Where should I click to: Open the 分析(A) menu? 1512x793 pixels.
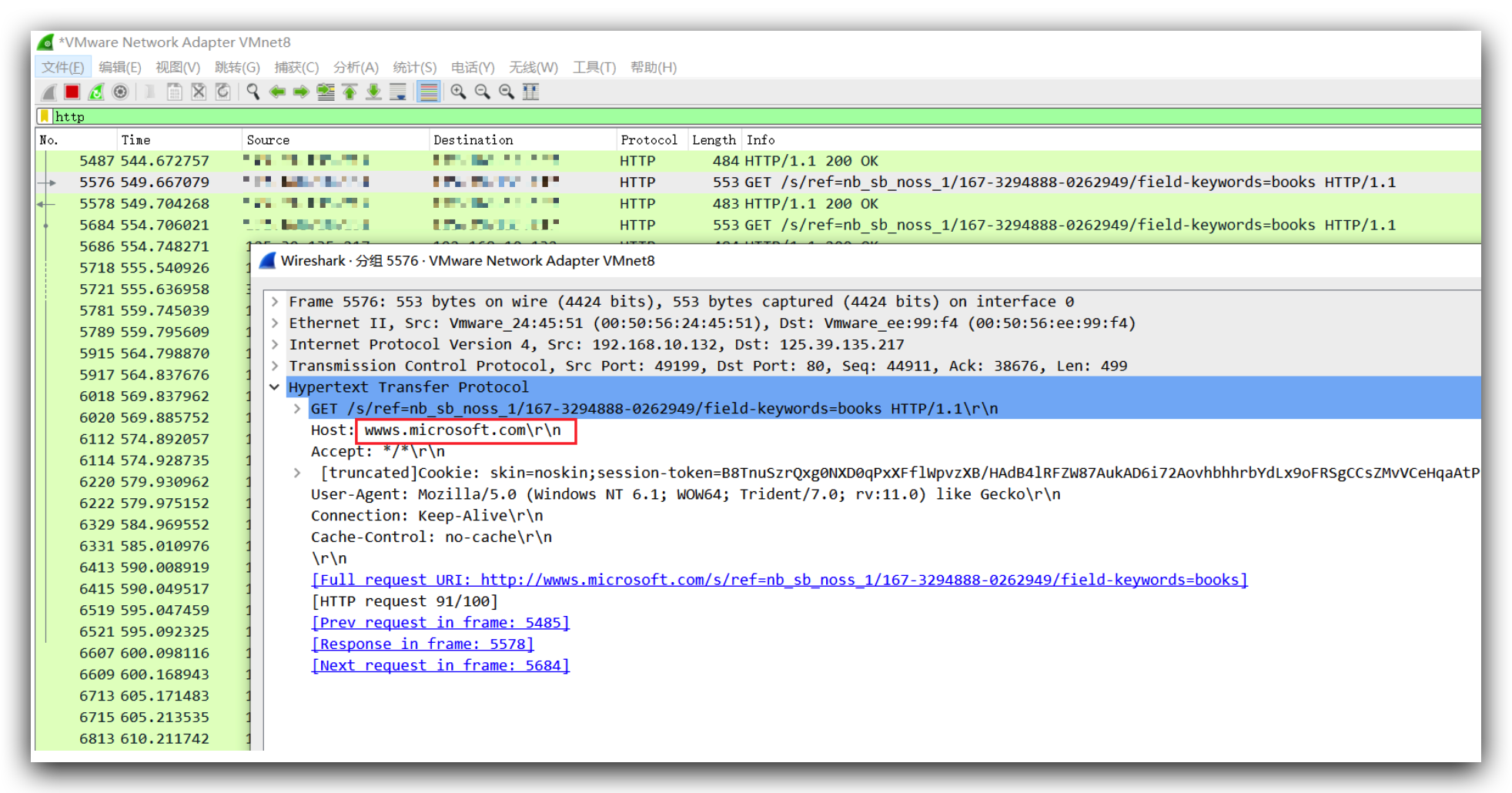(356, 68)
